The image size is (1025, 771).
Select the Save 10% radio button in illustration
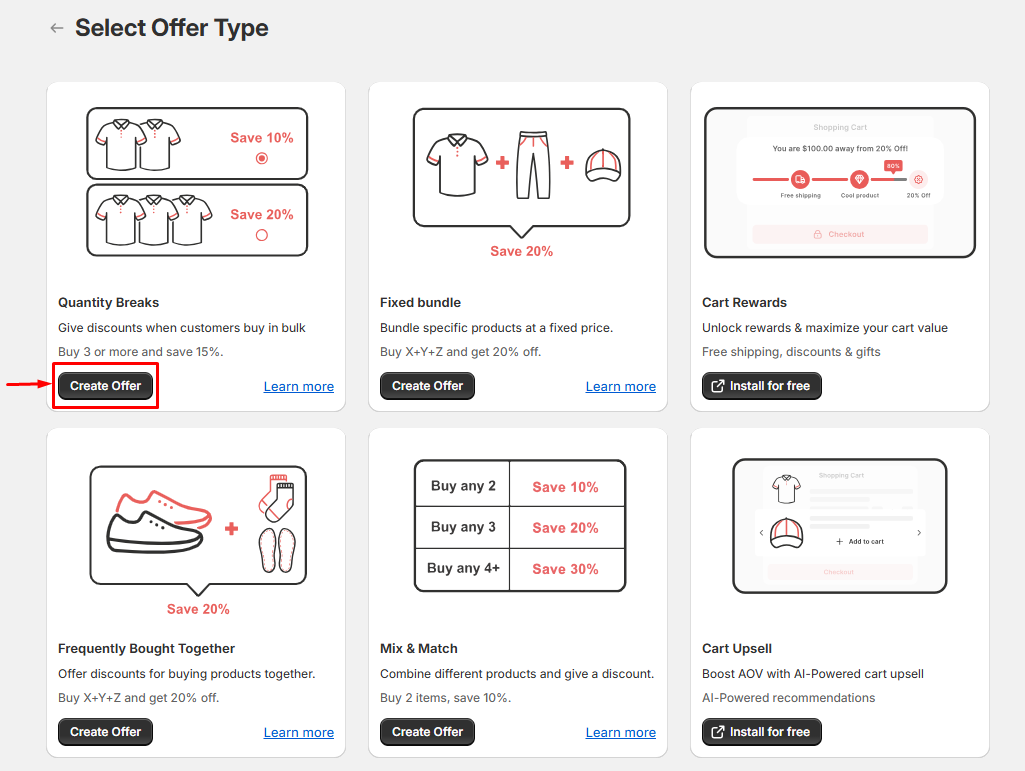(262, 158)
